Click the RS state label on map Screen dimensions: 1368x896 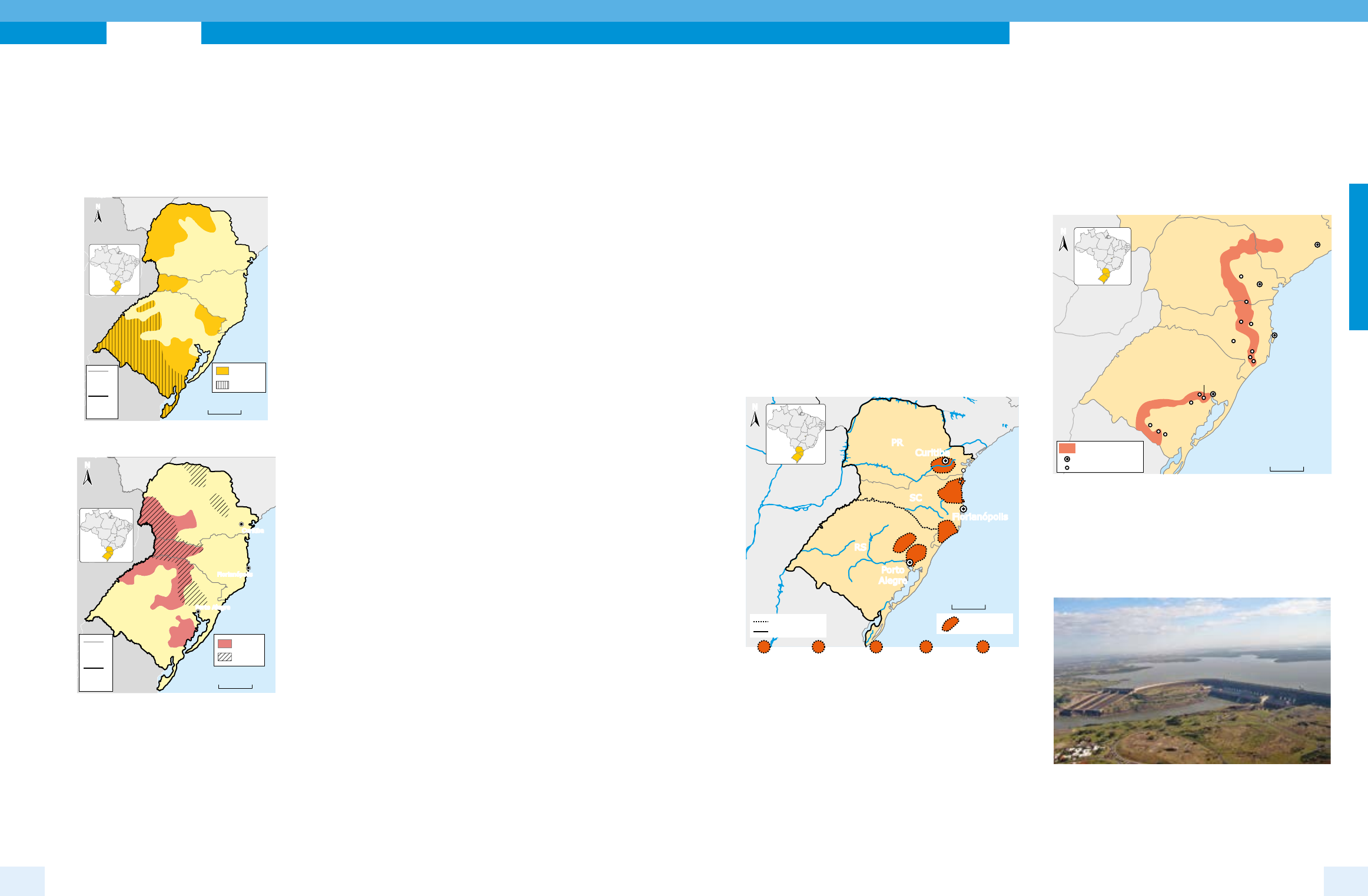860,547
